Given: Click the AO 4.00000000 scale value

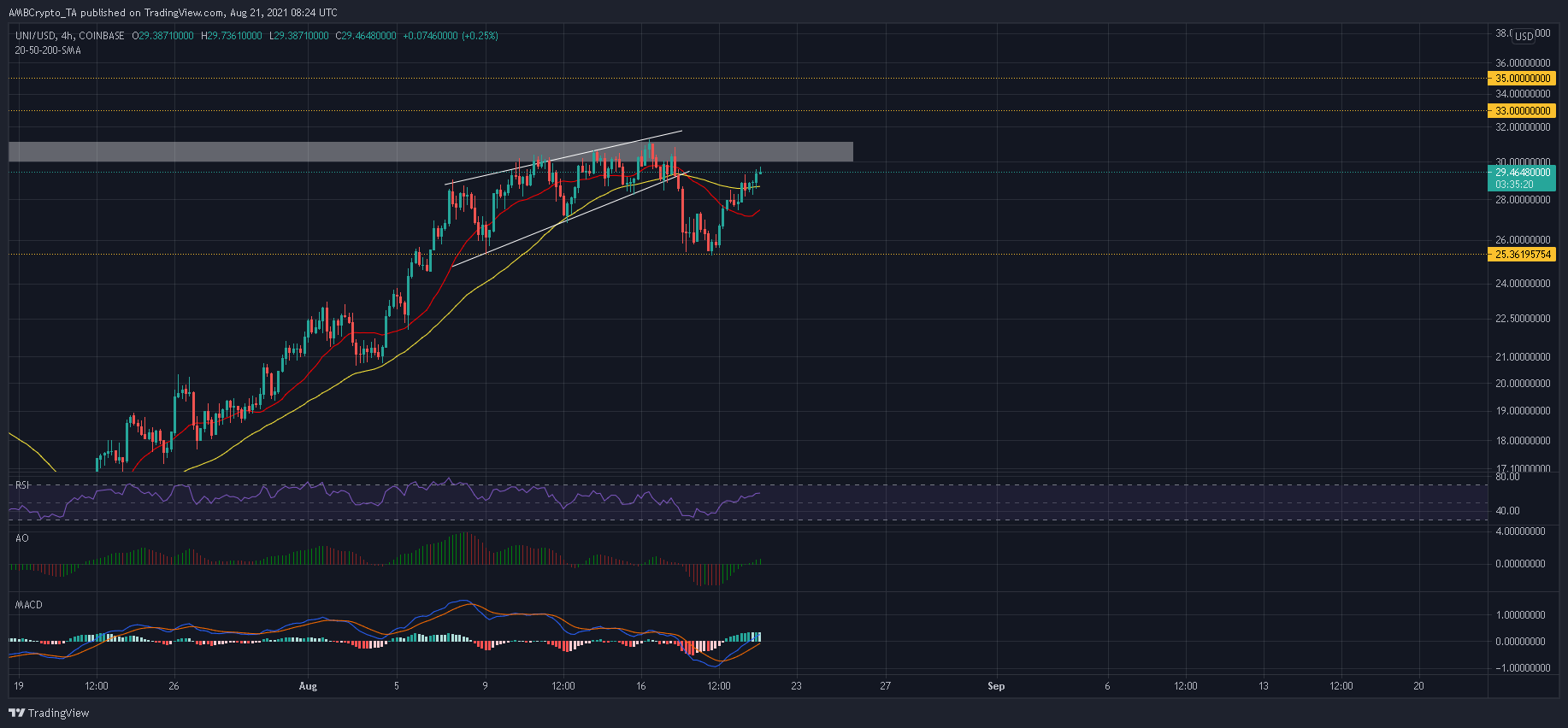Looking at the screenshot, I should (x=1520, y=531).
